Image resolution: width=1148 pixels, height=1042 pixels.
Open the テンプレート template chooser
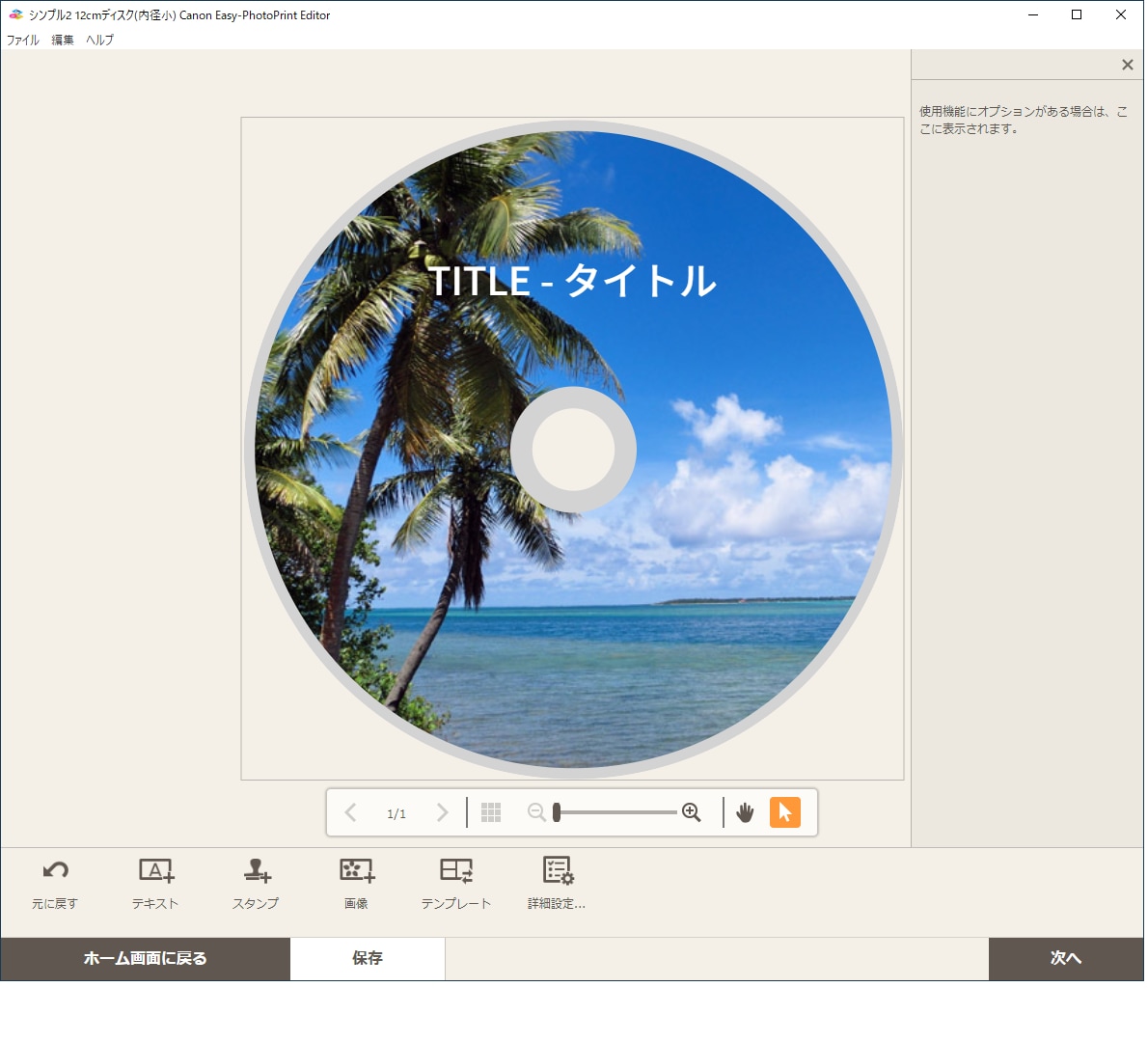pyautogui.click(x=455, y=884)
